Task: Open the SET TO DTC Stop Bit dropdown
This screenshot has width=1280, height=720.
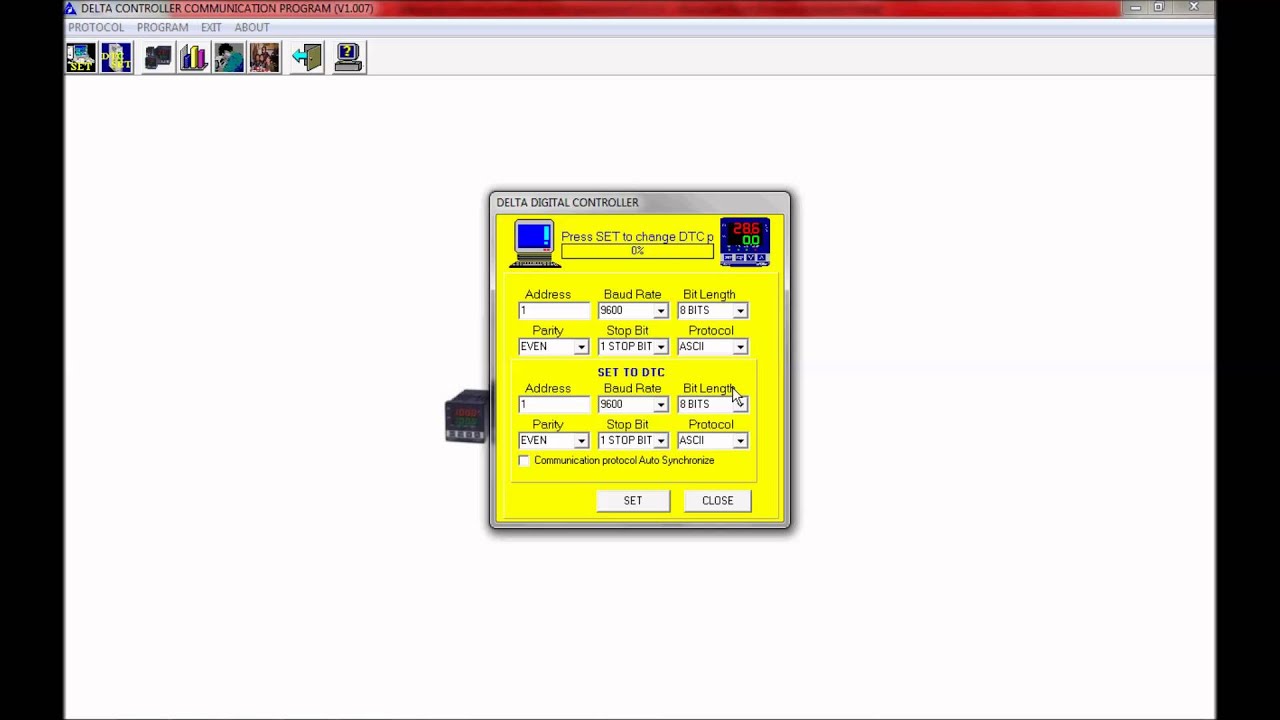Action: (660, 441)
